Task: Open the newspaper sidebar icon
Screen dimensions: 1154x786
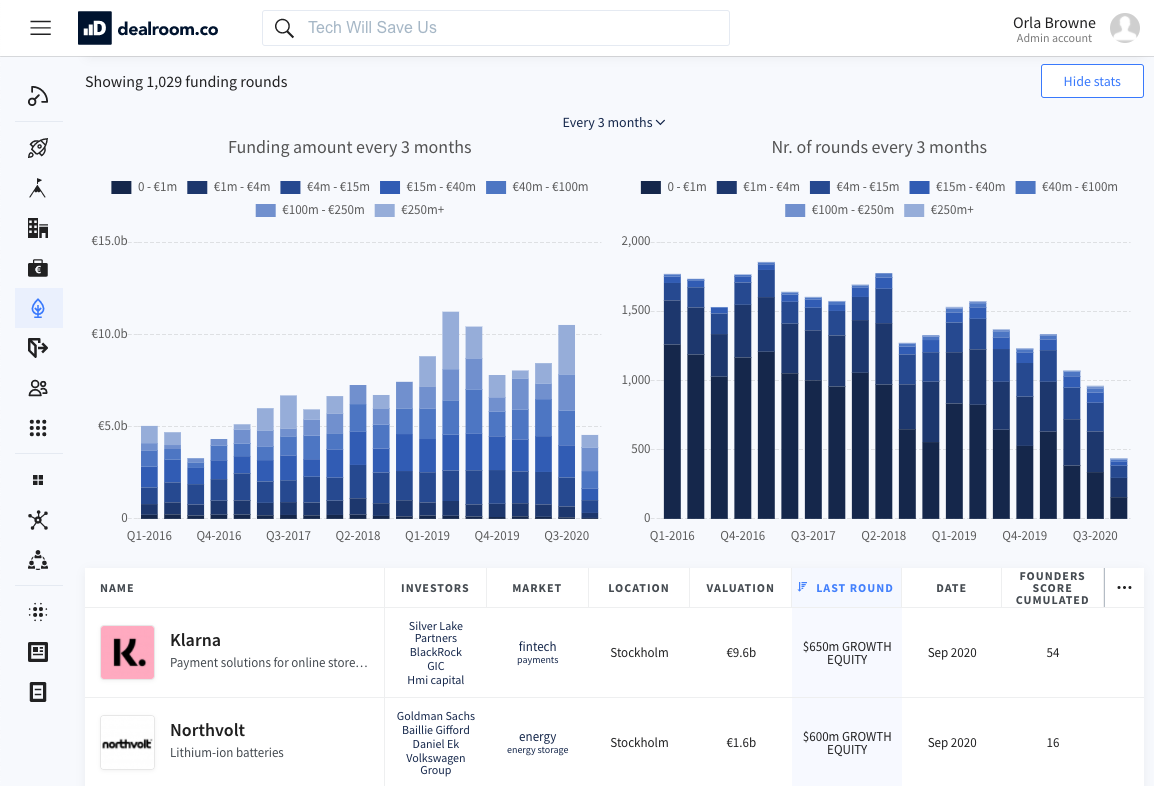Action: (38, 652)
